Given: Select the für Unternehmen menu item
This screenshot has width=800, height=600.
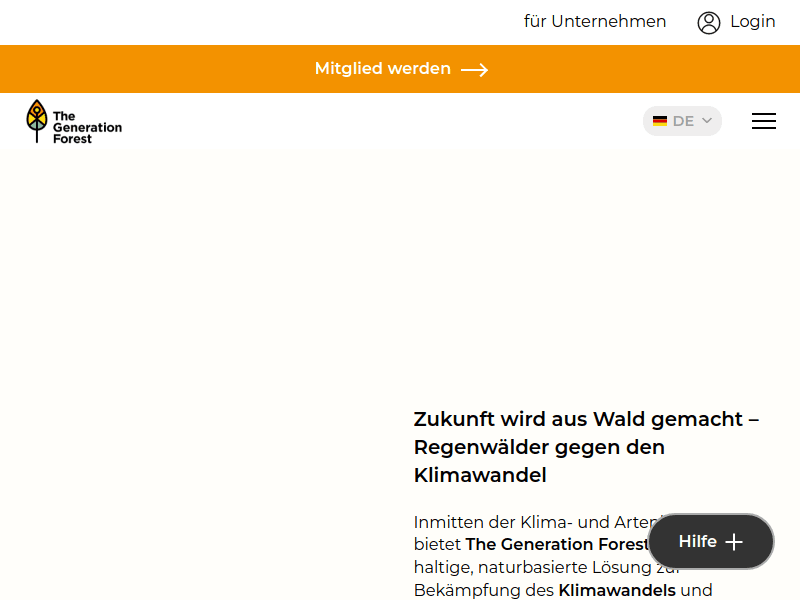Looking at the screenshot, I should click(595, 21).
